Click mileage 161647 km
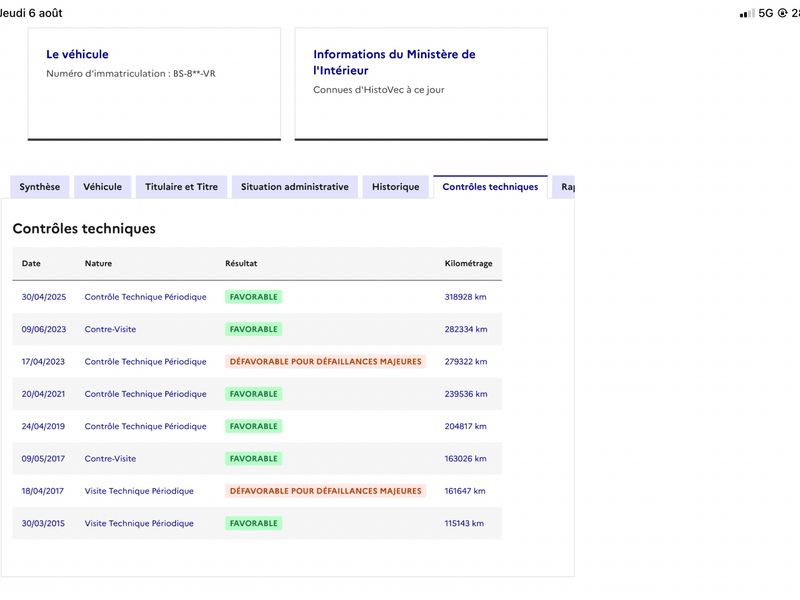800x600 pixels. (465, 491)
